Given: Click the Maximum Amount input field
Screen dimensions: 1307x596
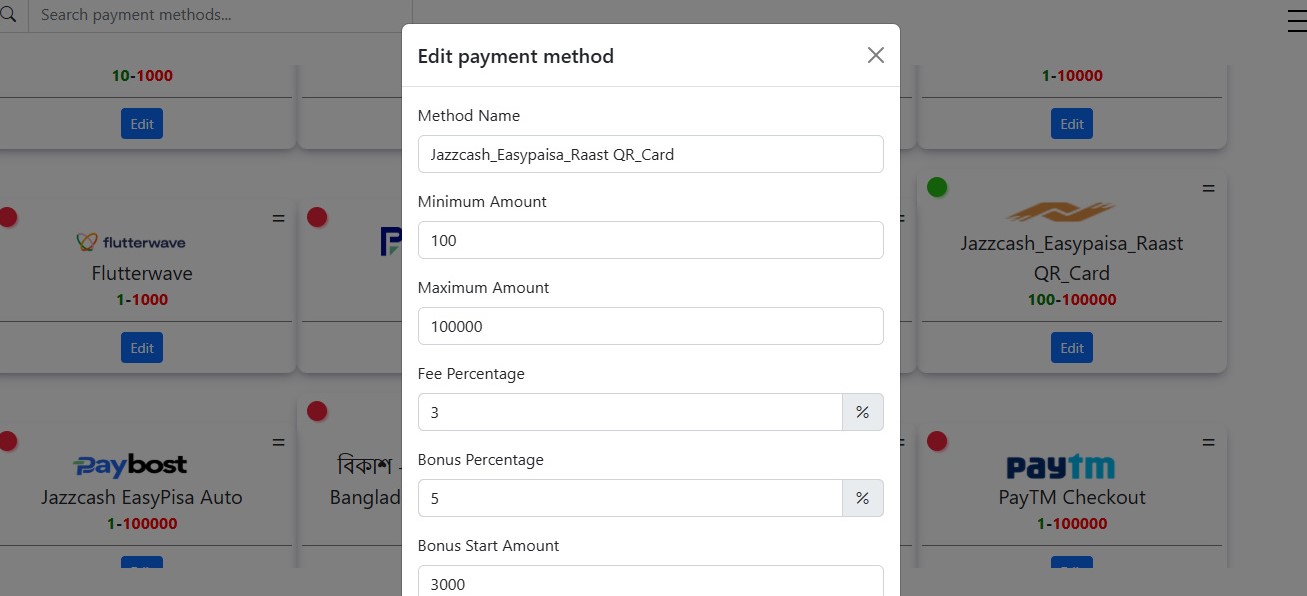Looking at the screenshot, I should 650,326.
